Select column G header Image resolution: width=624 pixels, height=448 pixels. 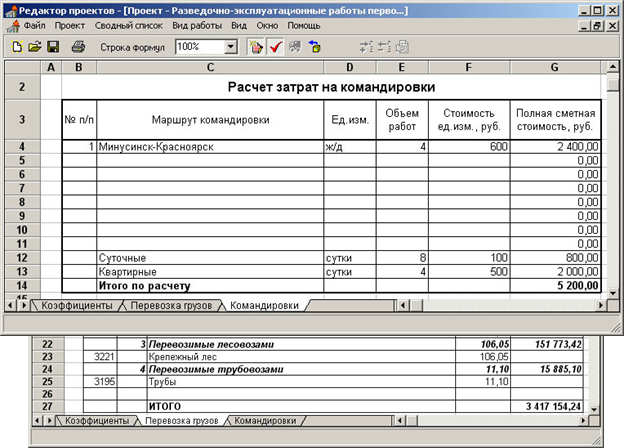pyautogui.click(x=554, y=67)
